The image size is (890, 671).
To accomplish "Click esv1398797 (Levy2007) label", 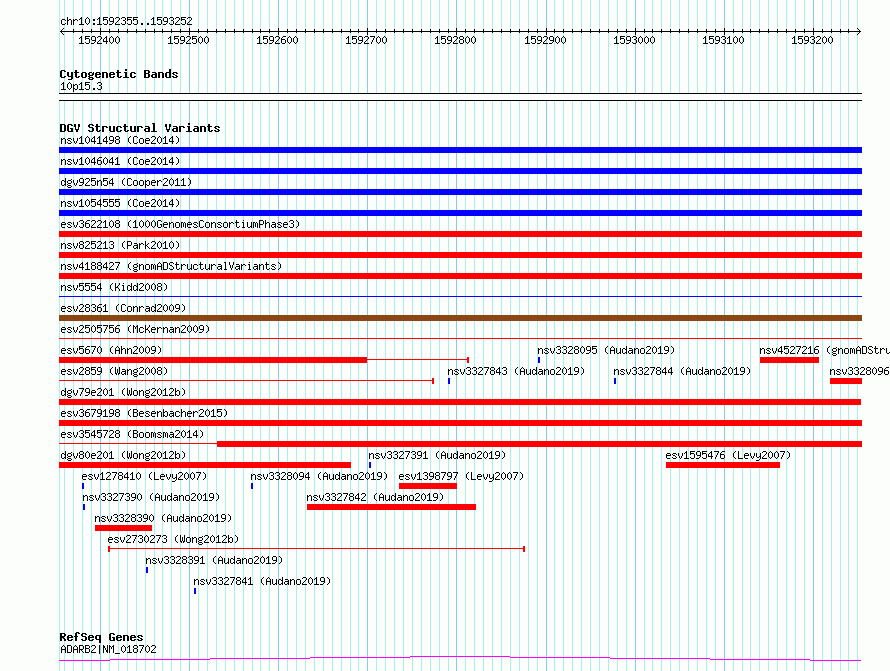I will pyautogui.click(x=461, y=476).
